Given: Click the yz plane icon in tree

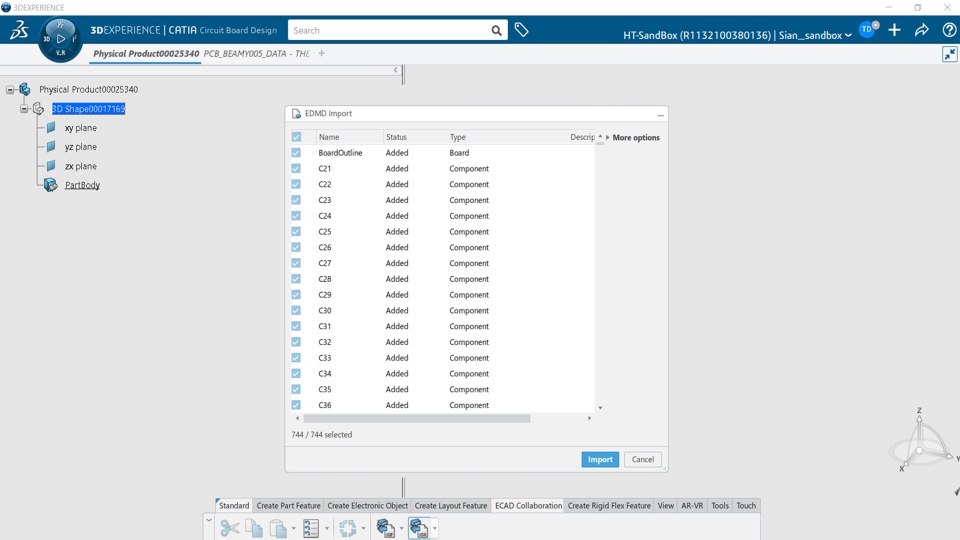Looking at the screenshot, I should (51, 146).
